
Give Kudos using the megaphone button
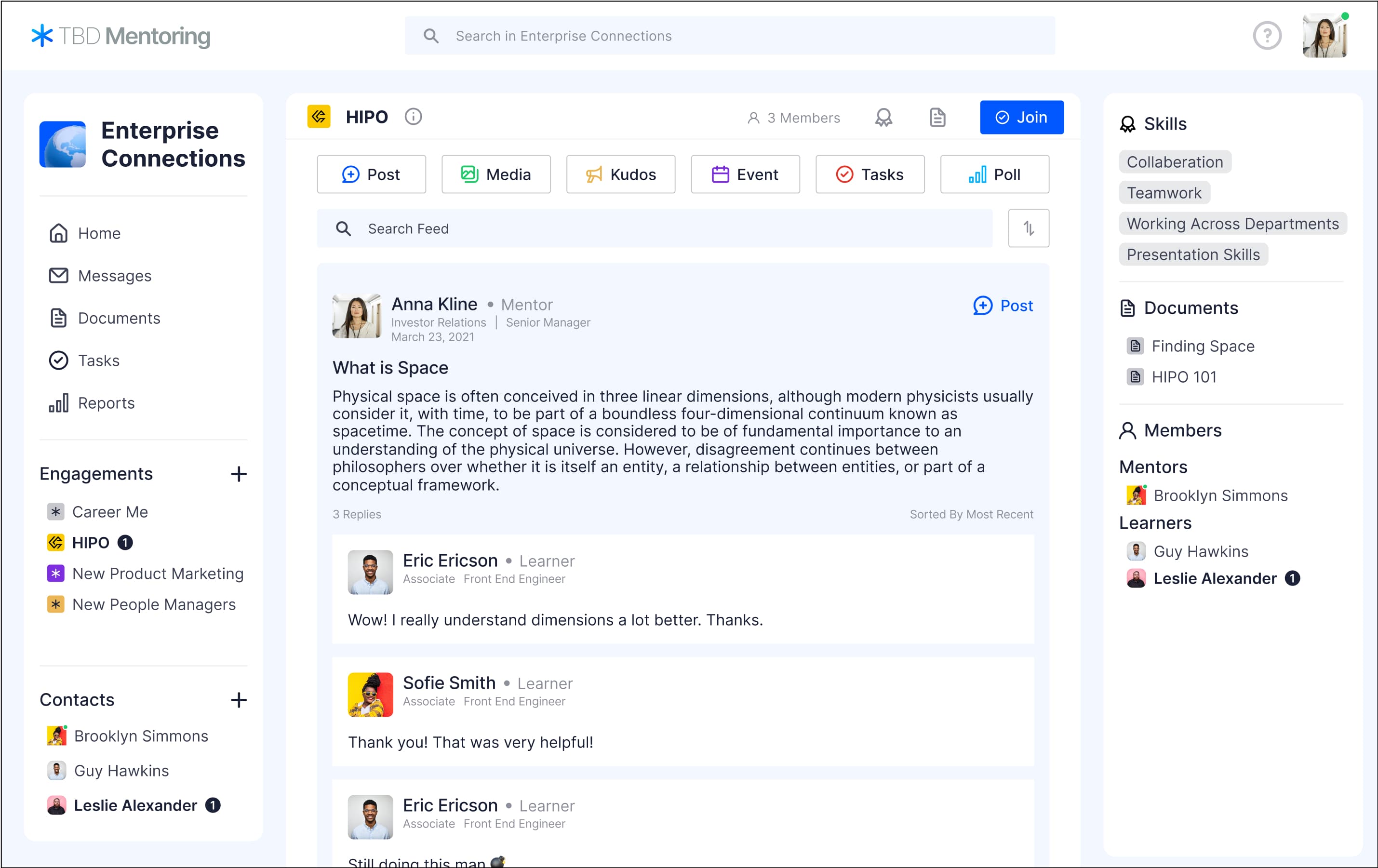point(621,174)
